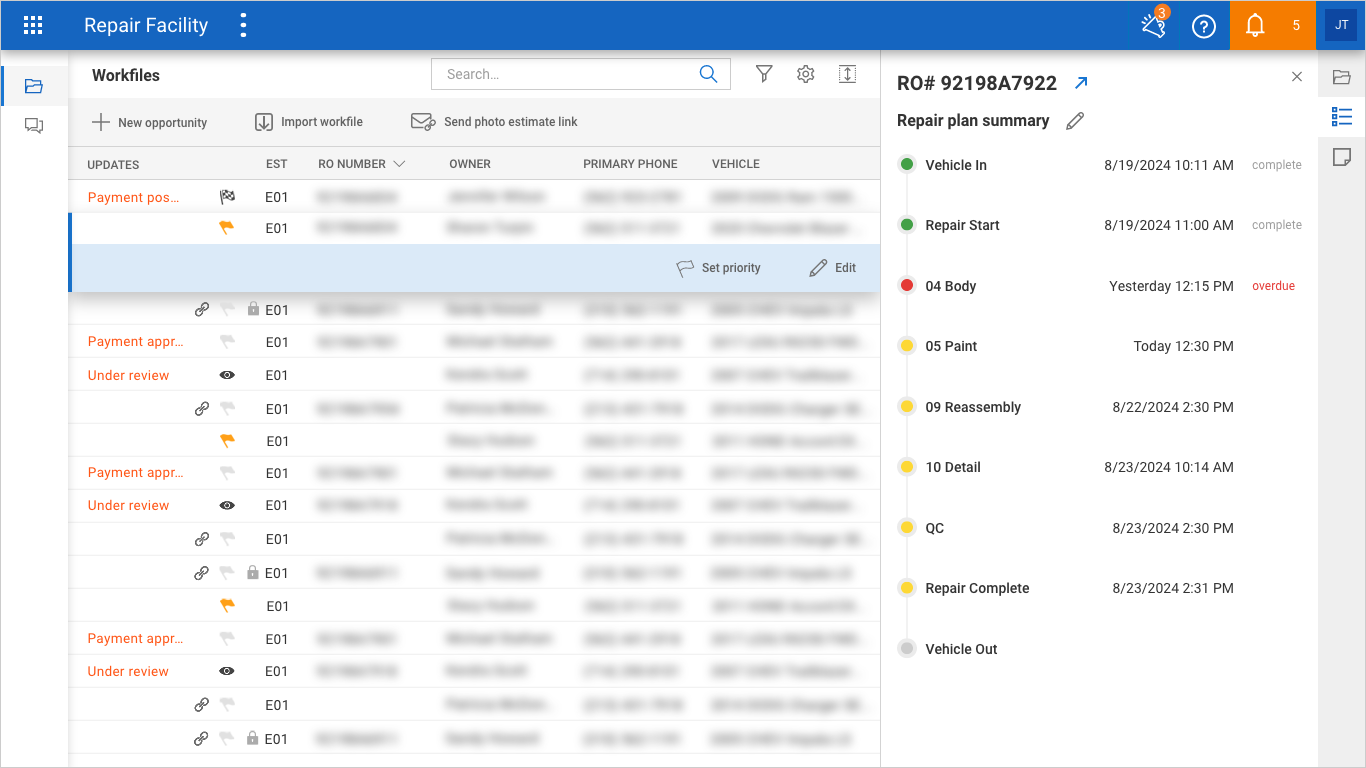Click the green status dot for Vehicle In

[x=907, y=165]
